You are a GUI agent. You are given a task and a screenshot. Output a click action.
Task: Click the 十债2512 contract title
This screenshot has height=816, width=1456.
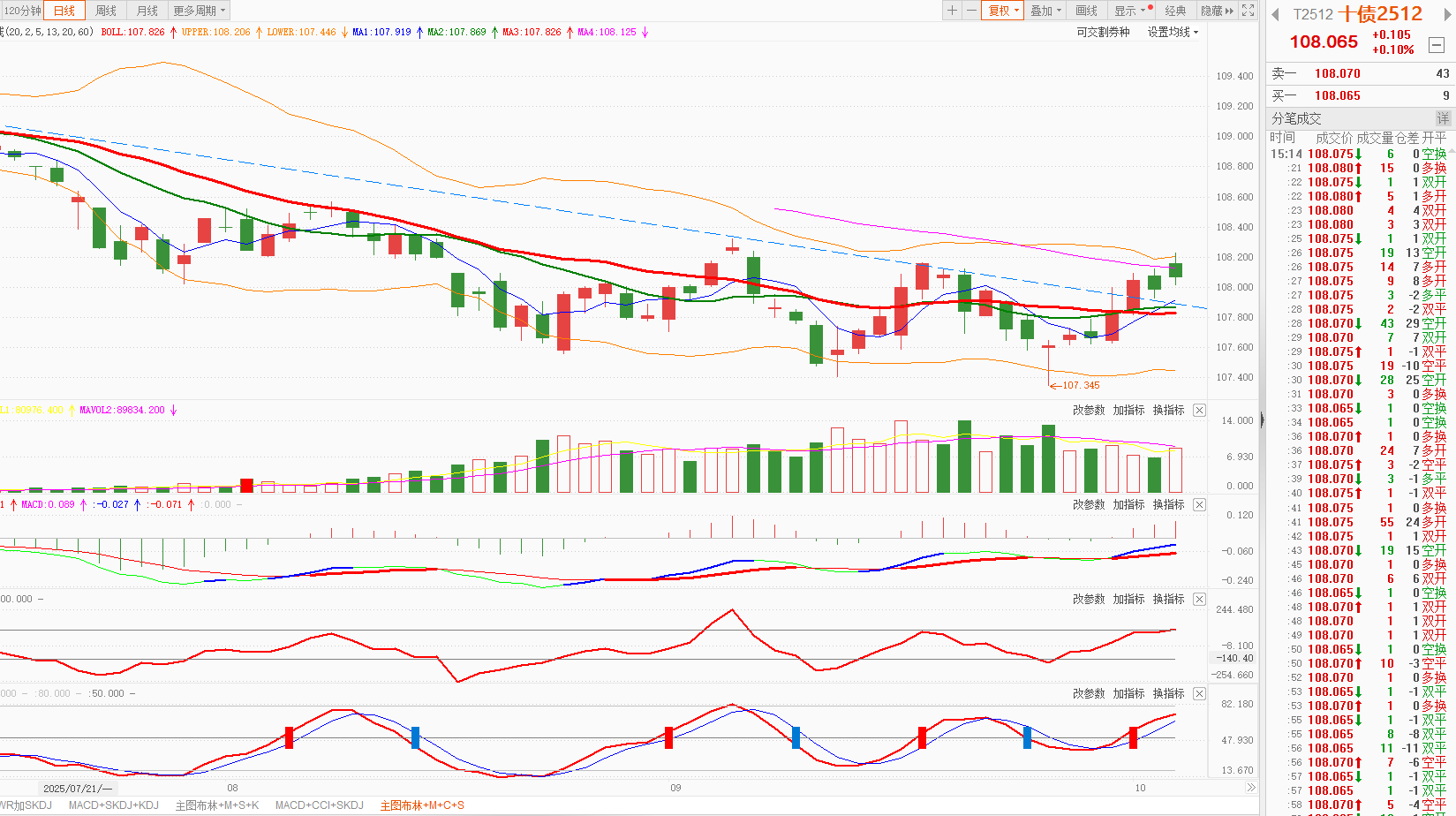click(1381, 14)
